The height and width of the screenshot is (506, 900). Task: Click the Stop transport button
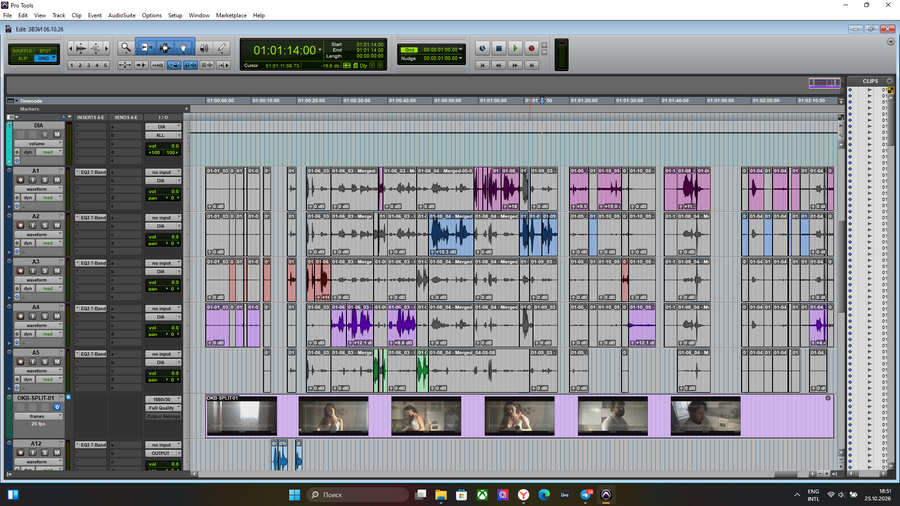[x=499, y=49]
